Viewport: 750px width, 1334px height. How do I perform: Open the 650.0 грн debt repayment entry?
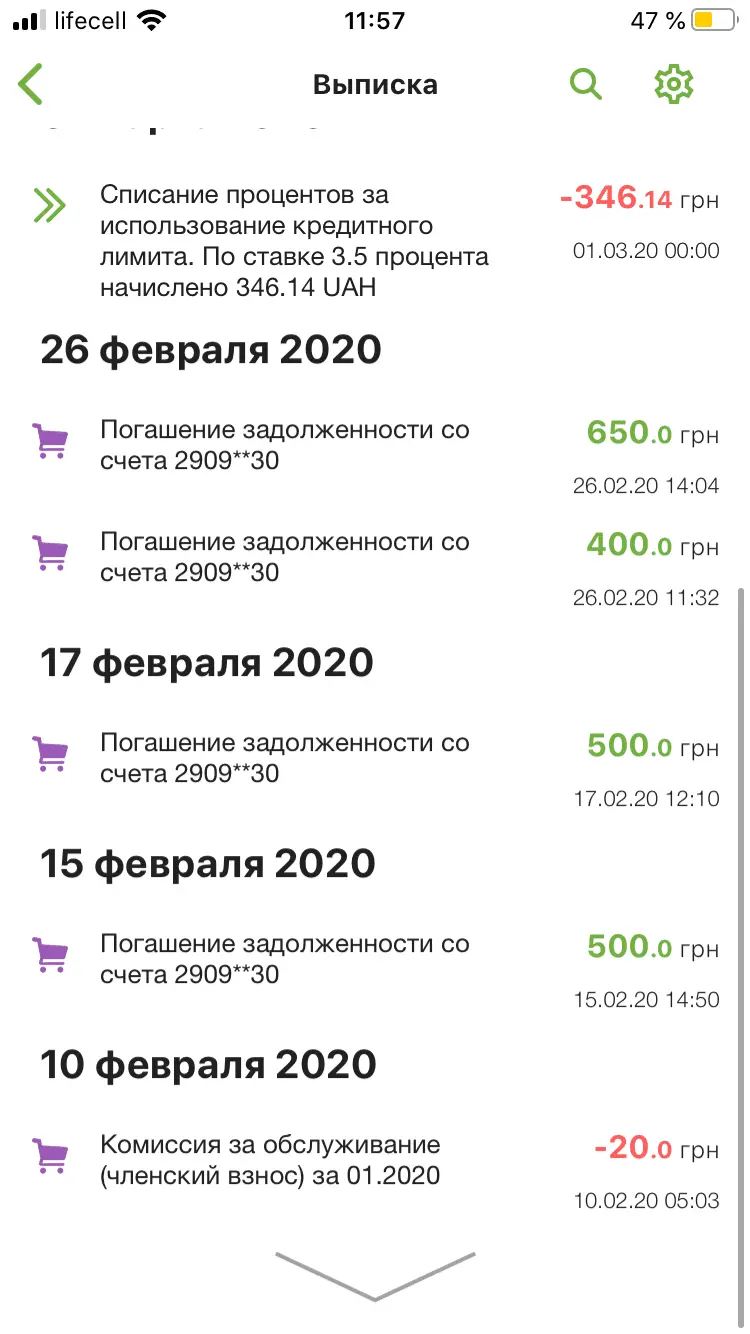(284, 445)
